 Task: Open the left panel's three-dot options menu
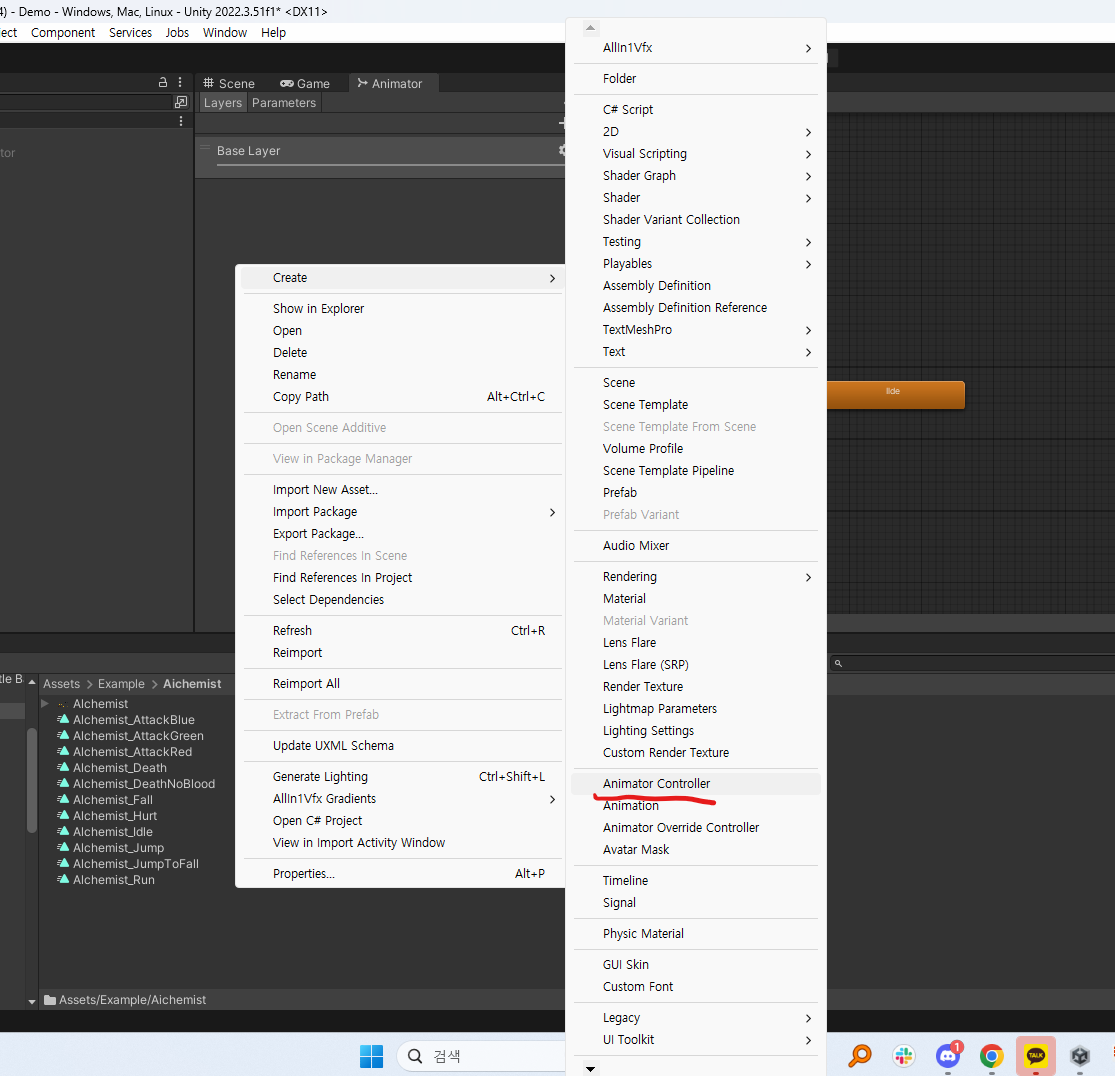[180, 82]
